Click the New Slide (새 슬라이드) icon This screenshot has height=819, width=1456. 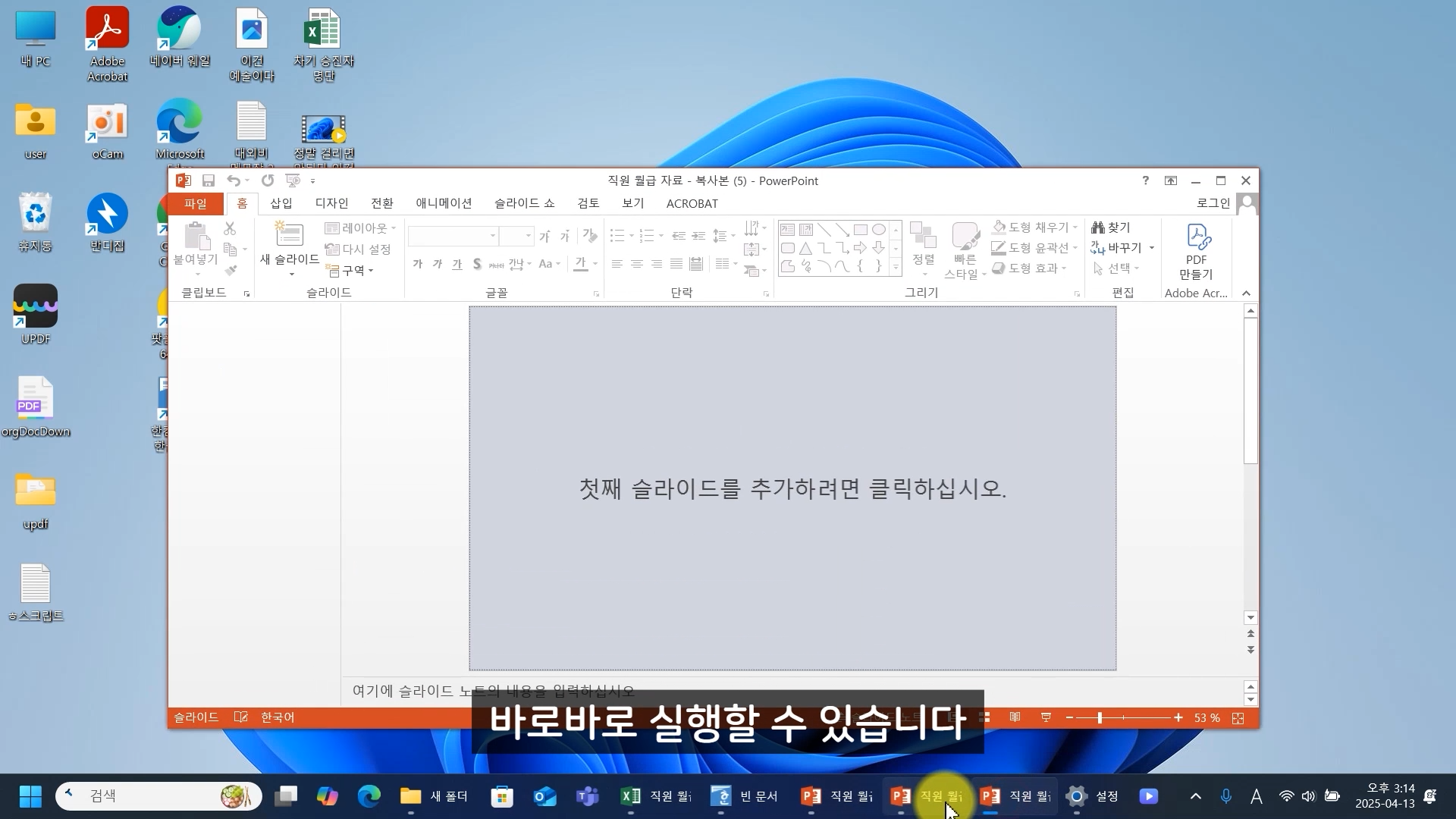[x=289, y=235]
